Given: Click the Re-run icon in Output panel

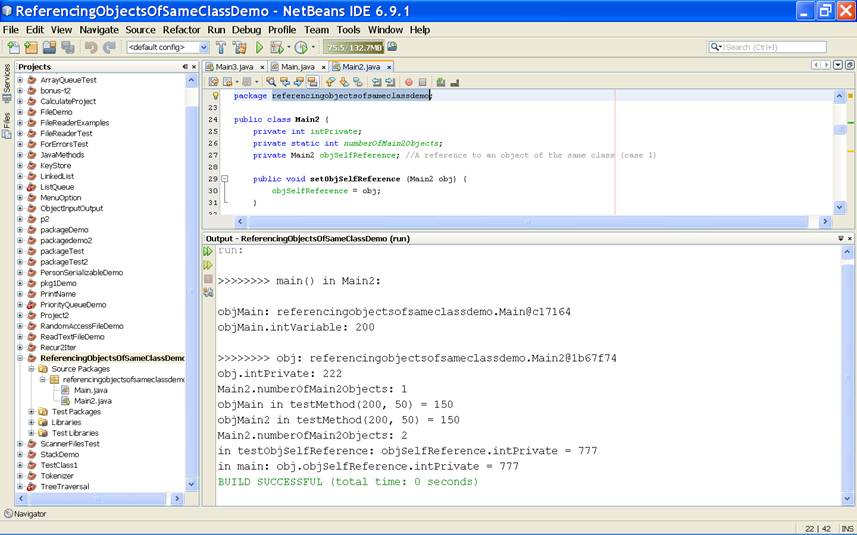Looking at the screenshot, I should click(x=209, y=252).
